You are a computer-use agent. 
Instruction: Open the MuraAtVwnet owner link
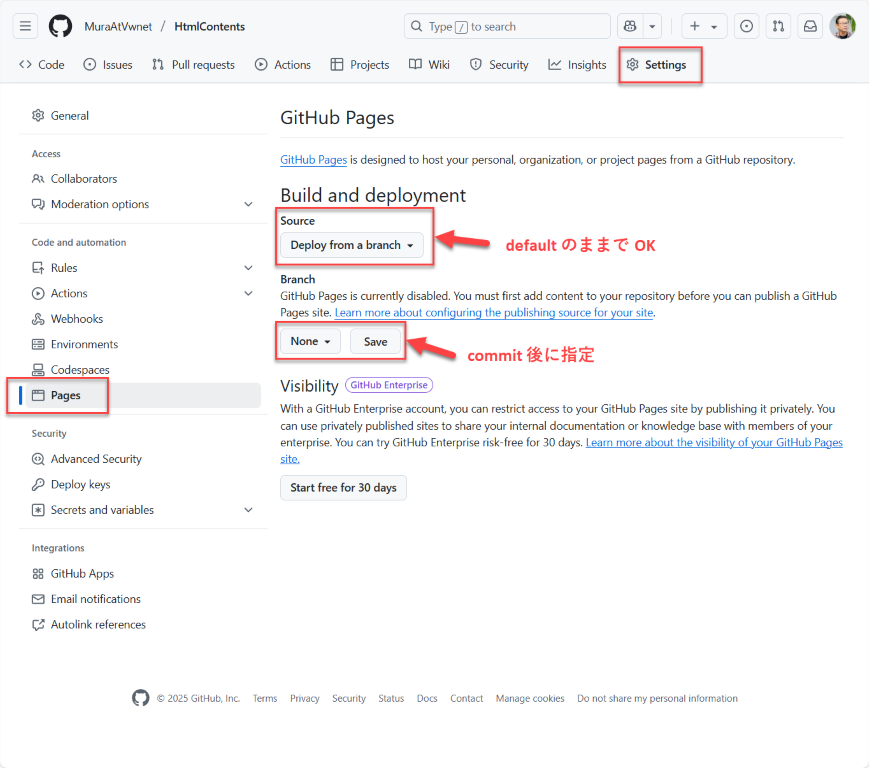118,27
